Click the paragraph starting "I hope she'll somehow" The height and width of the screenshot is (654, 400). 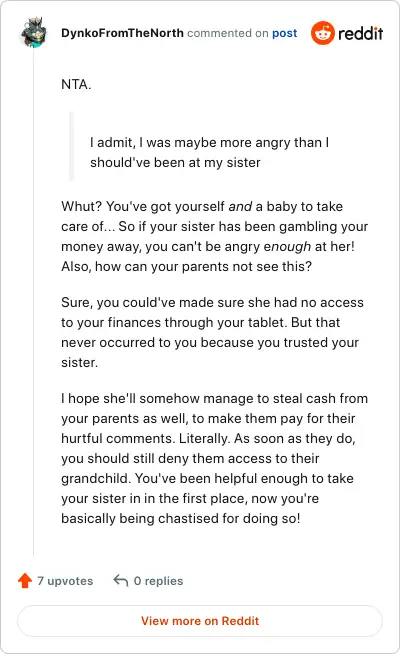coord(214,458)
